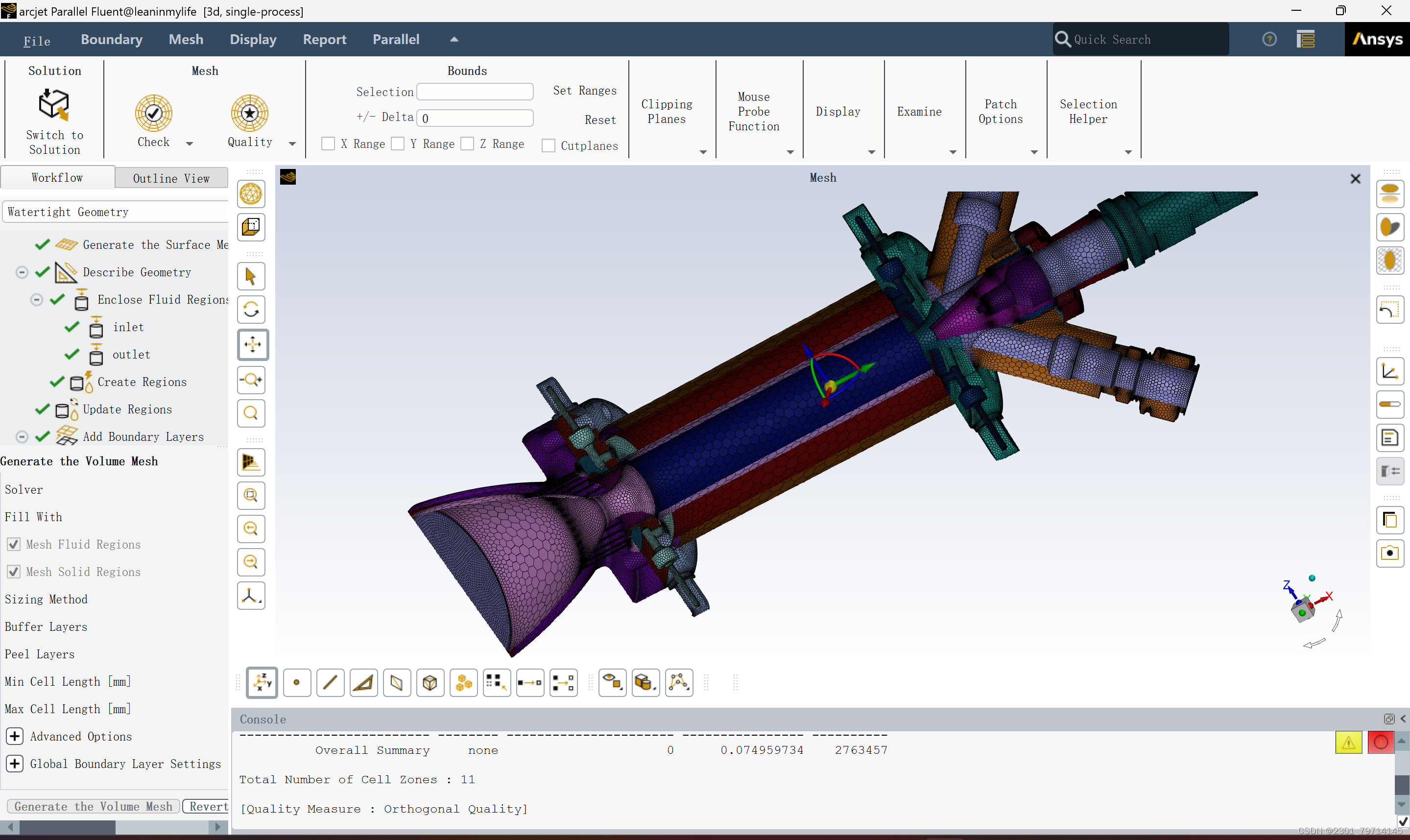The width and height of the screenshot is (1410, 840).
Task: Select the rotate view tool
Action: (251, 310)
